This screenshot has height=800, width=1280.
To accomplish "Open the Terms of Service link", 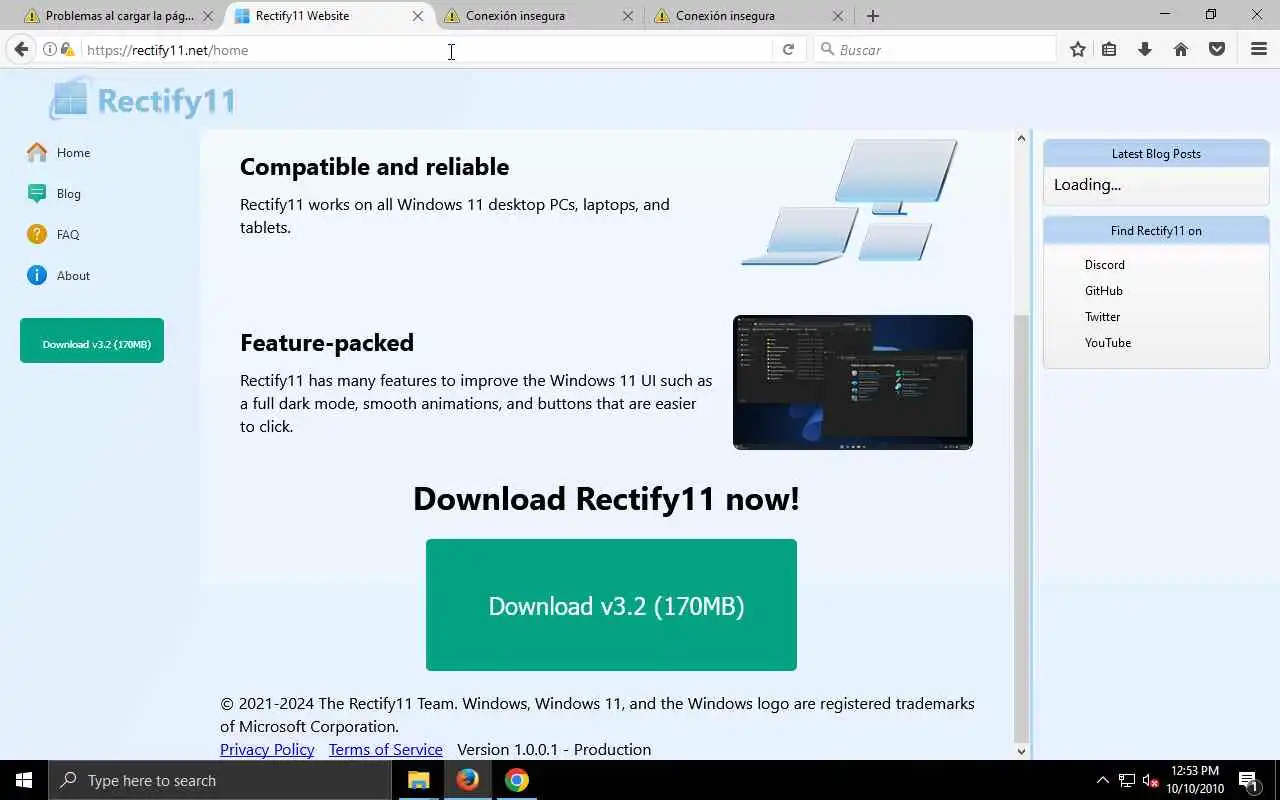I will point(385,749).
